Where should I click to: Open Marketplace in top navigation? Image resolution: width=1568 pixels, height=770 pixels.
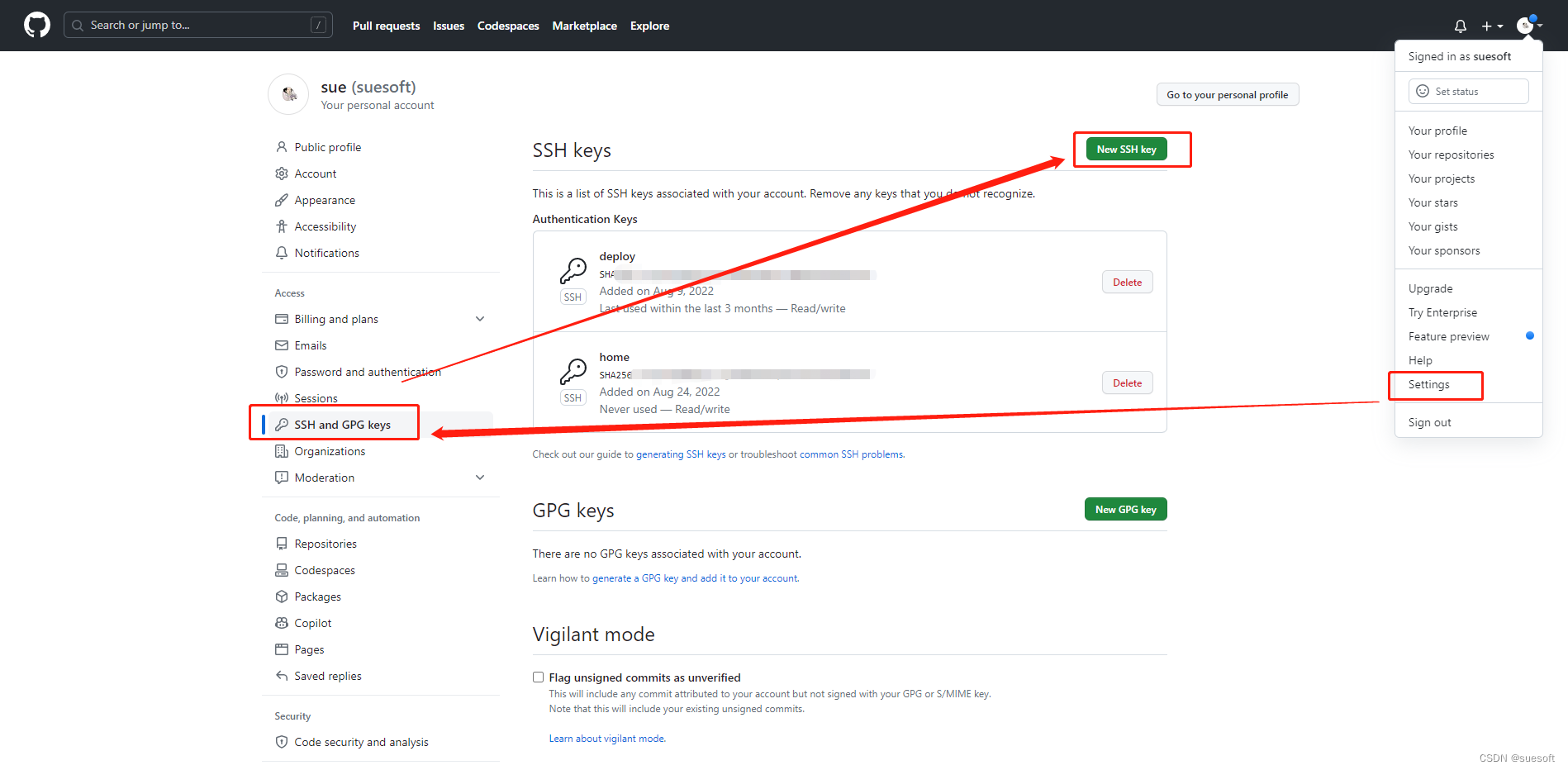click(x=585, y=26)
